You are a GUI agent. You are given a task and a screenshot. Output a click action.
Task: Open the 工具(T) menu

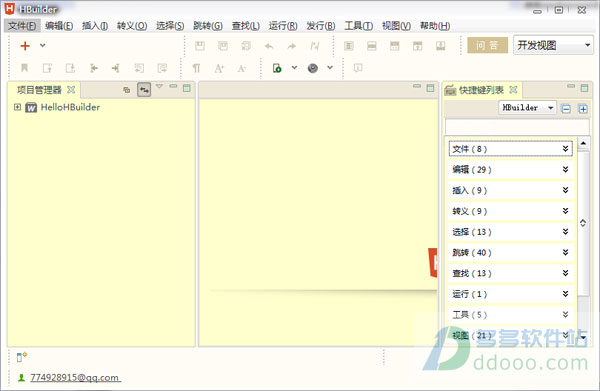point(359,26)
